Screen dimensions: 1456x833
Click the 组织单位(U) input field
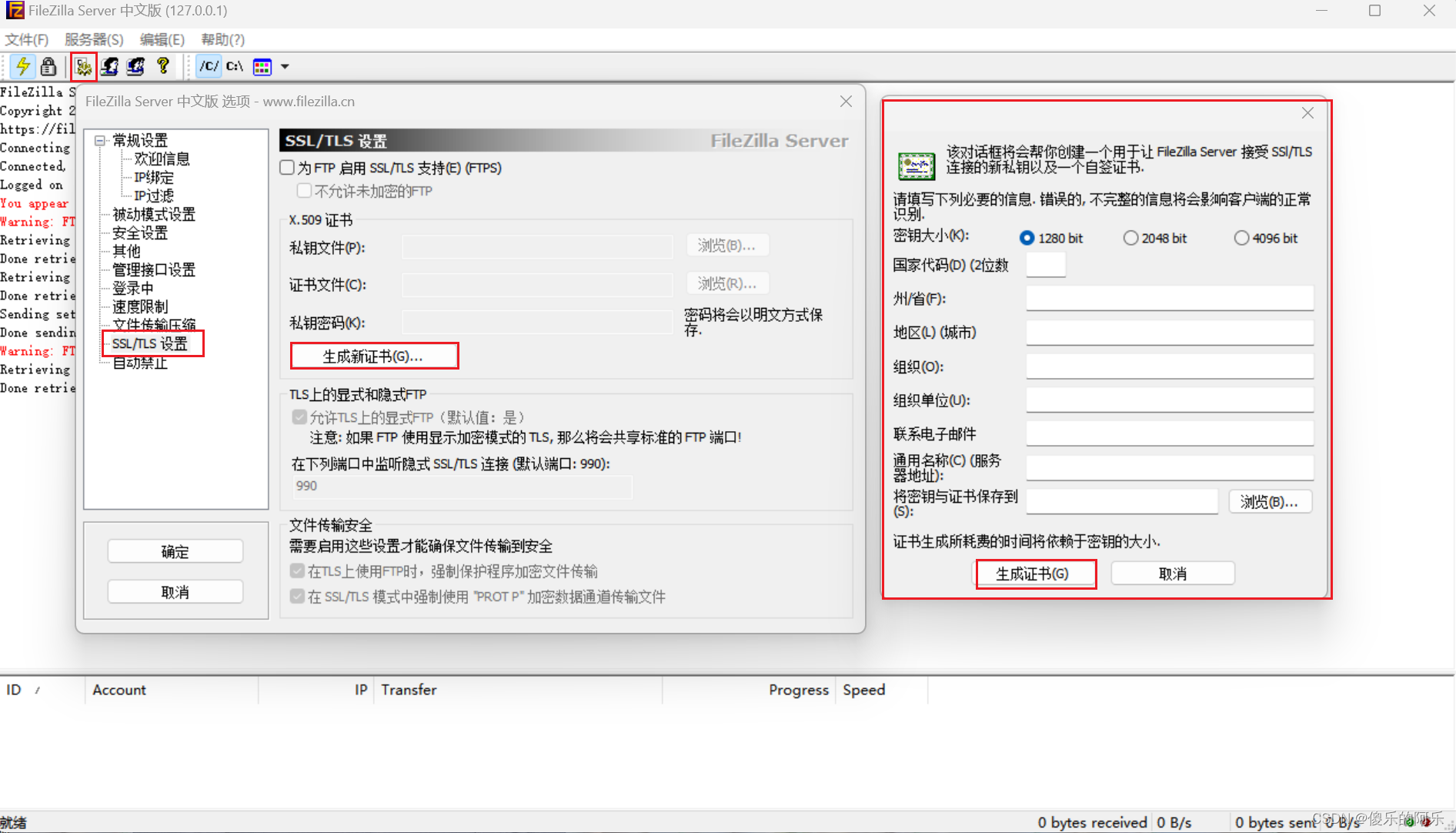(1170, 400)
